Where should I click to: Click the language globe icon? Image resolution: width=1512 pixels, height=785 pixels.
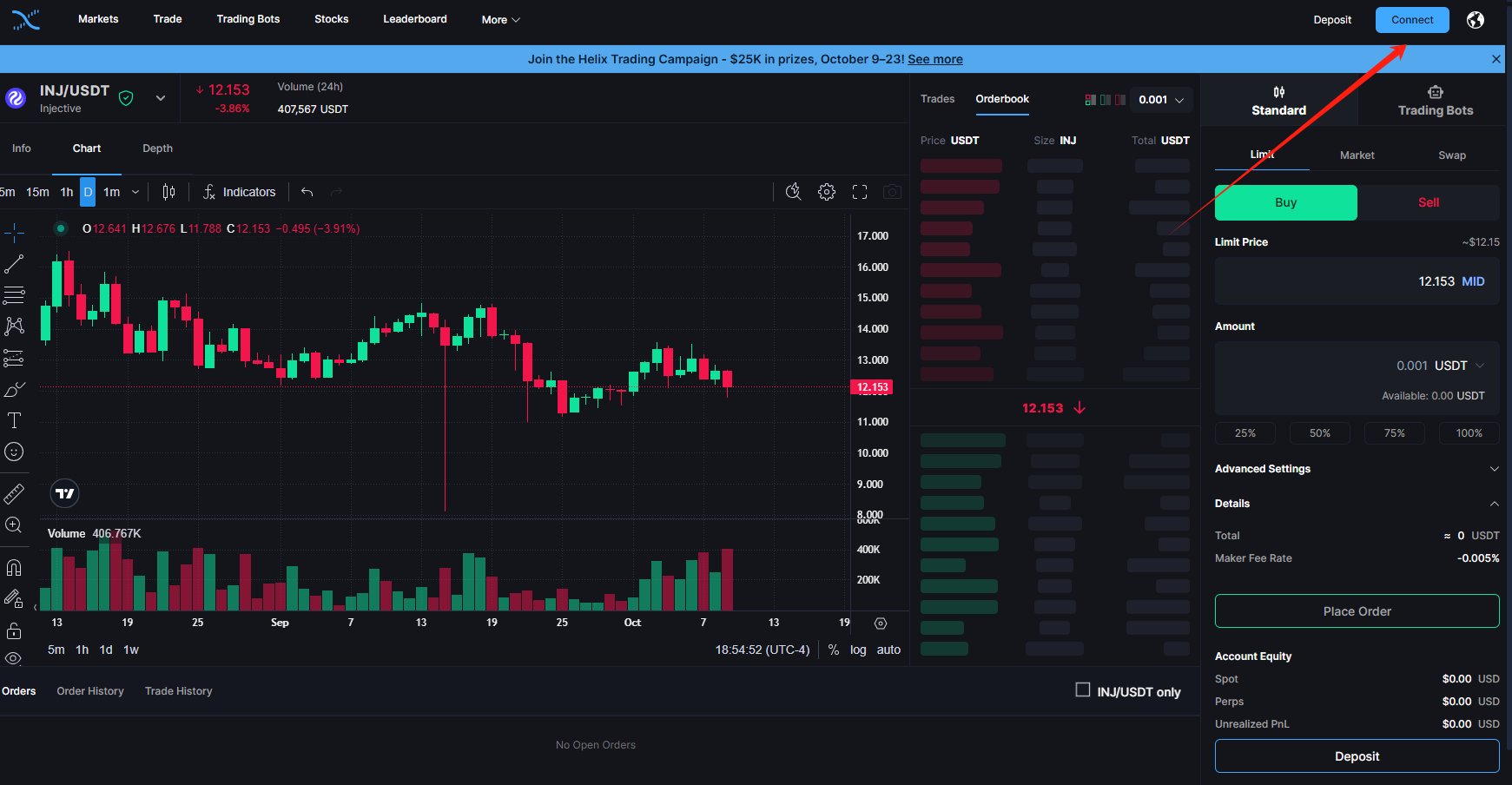point(1476,20)
